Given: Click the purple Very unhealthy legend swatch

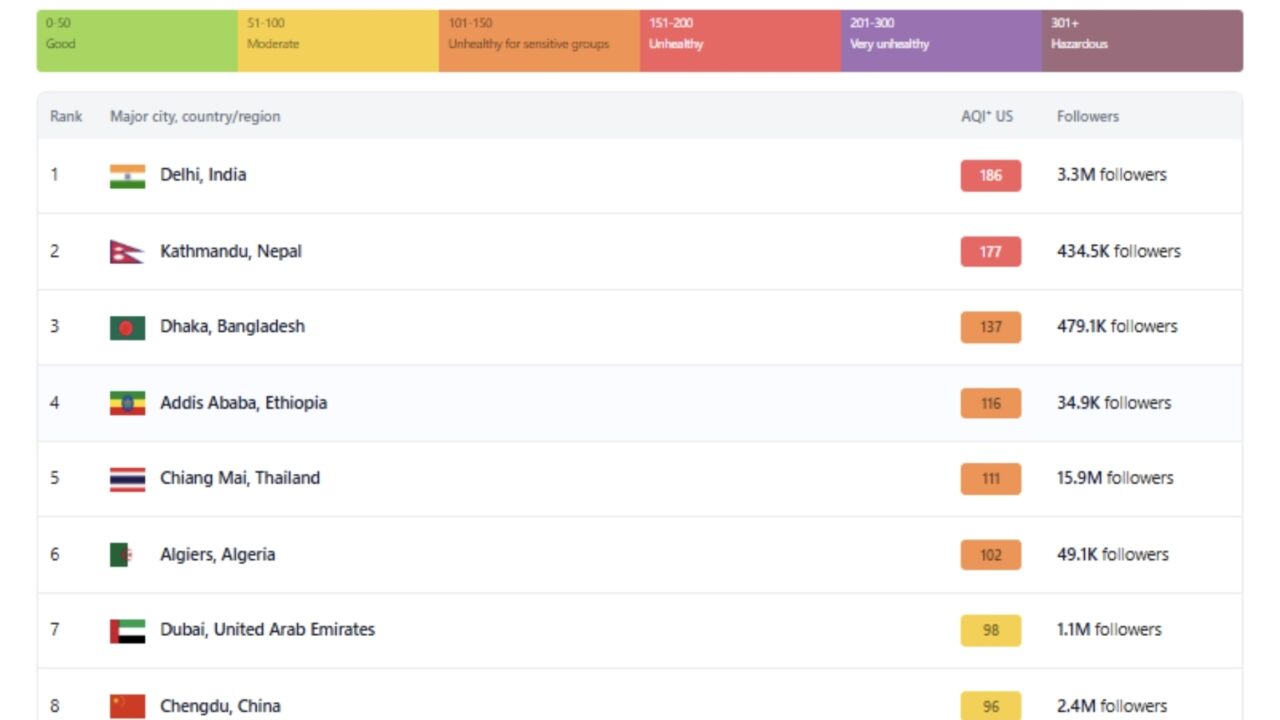Looking at the screenshot, I should pyautogui.click(x=940, y=41).
